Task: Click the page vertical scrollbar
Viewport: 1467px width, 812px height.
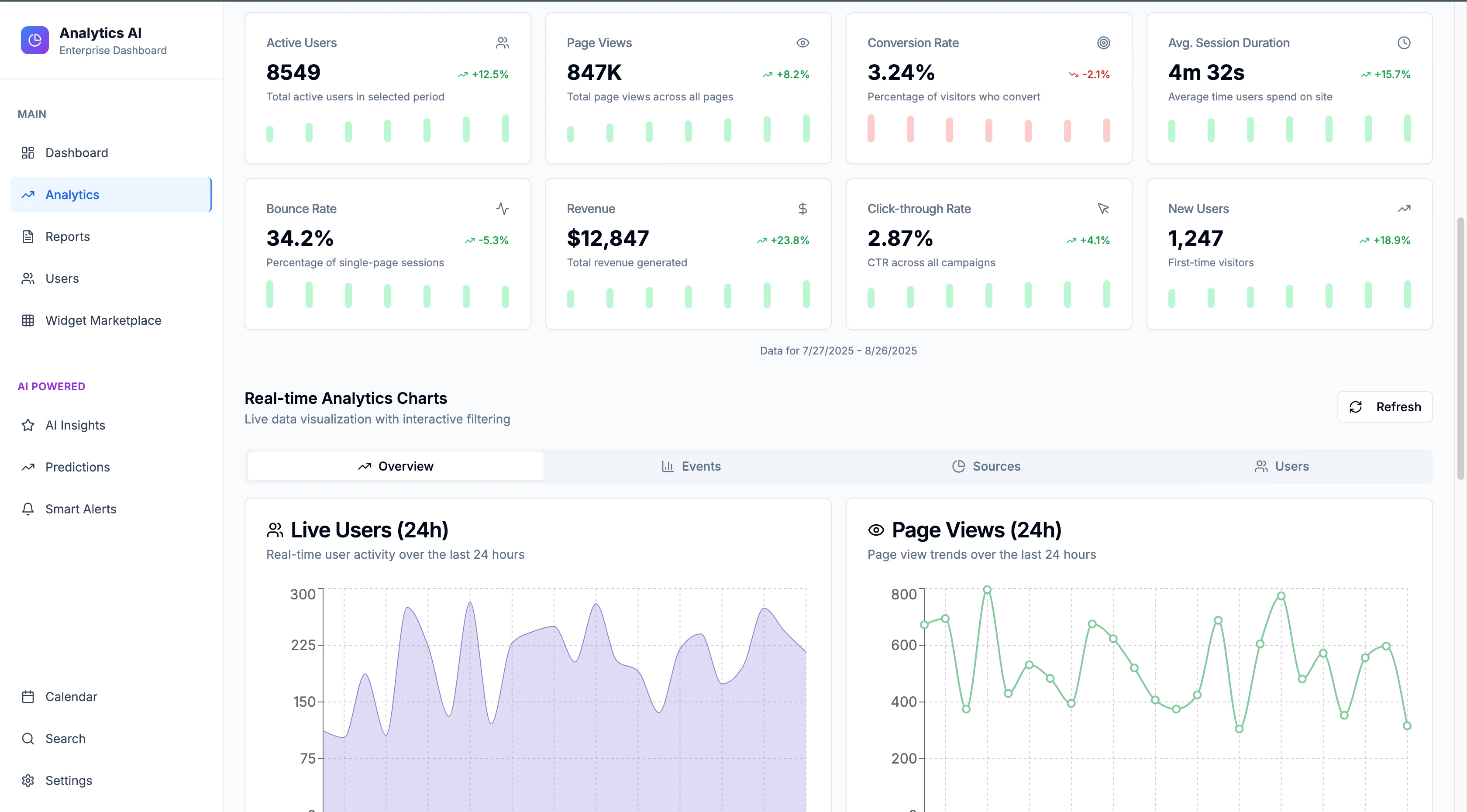Action: [x=1461, y=348]
